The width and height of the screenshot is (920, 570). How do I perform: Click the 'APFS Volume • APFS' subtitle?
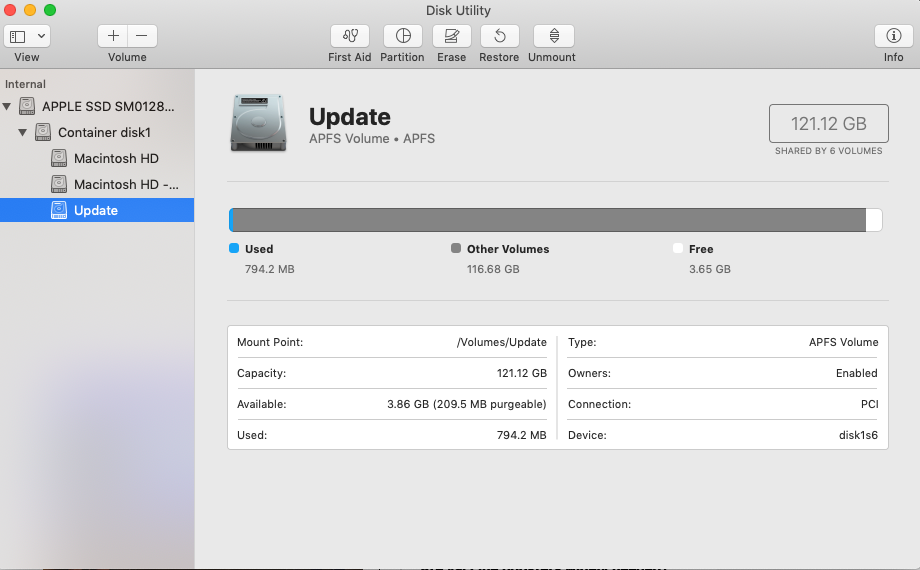372,139
